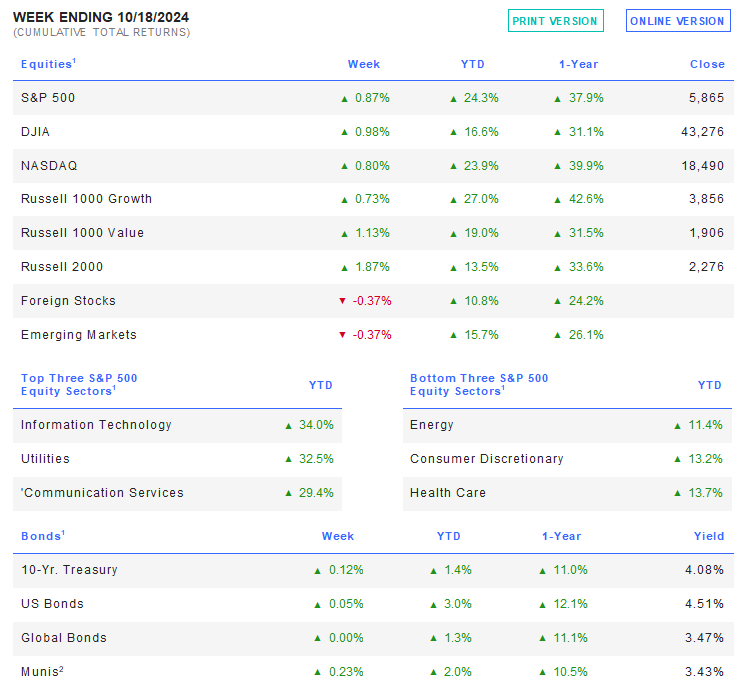Click Russell 2000 weekly return 1.87%
The image size is (747, 697).
372,267
